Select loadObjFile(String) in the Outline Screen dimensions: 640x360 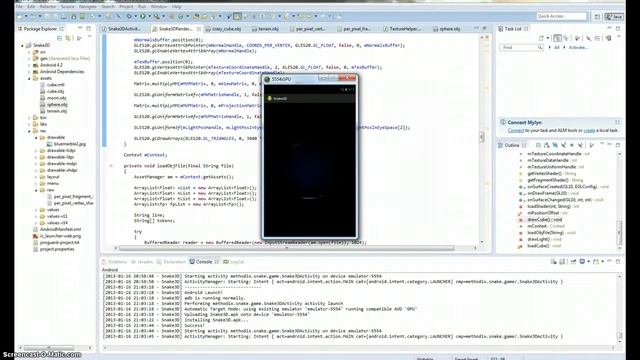[551, 233]
